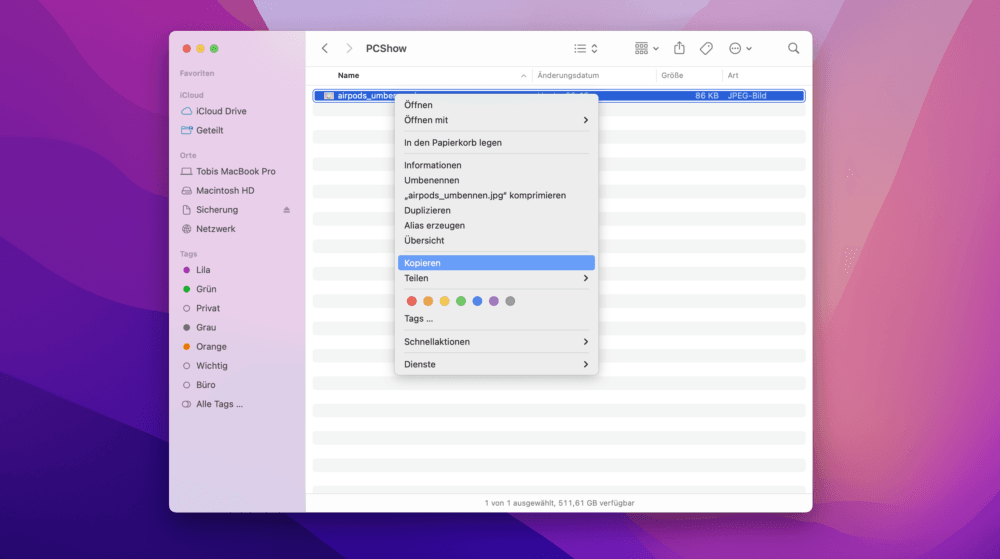Image resolution: width=1000 pixels, height=559 pixels.
Task: Apply the purple tag color
Action: coord(494,301)
